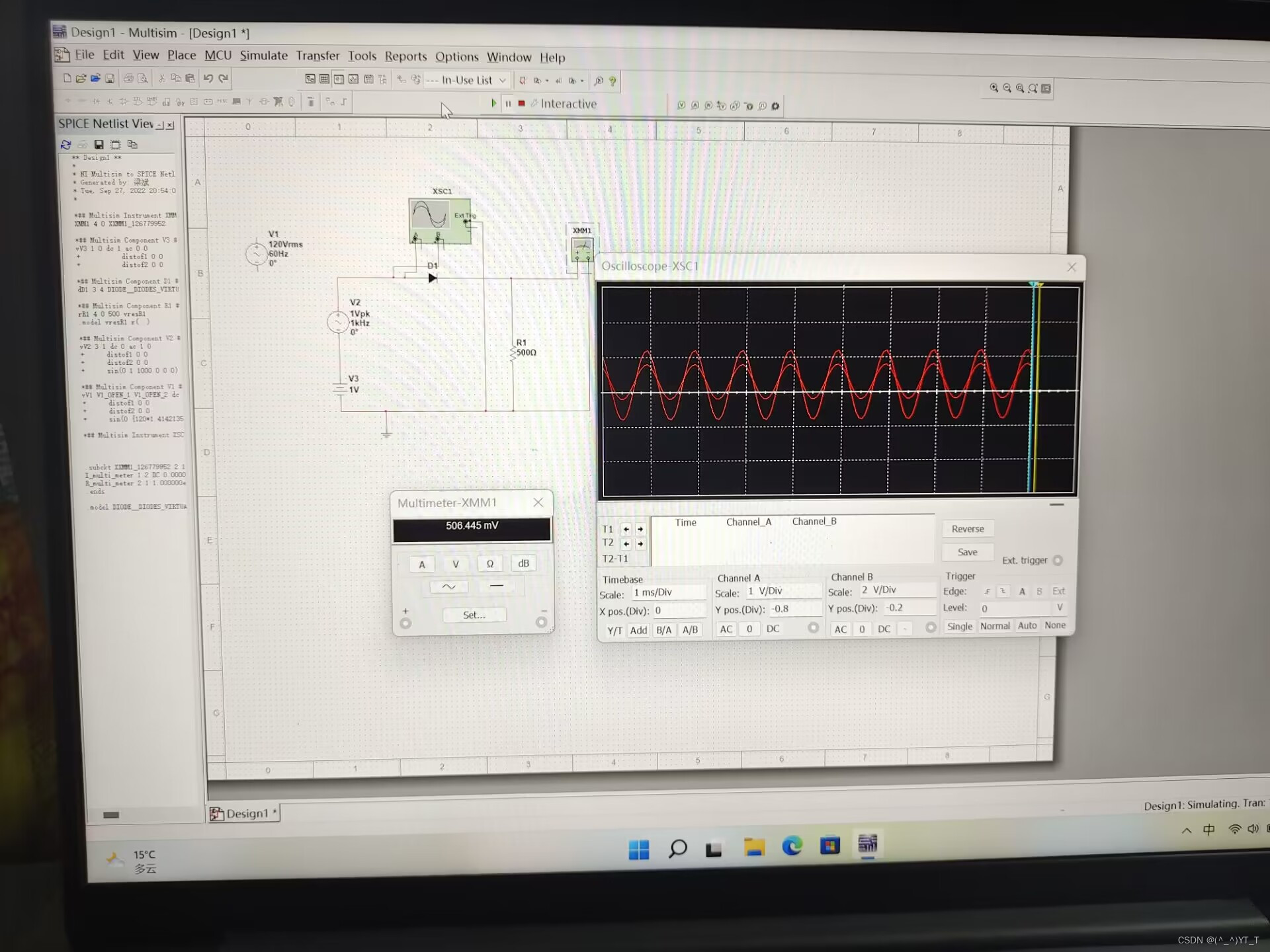The width and height of the screenshot is (1270, 952).
Task: Open the Simulate menu
Action: [x=263, y=56]
